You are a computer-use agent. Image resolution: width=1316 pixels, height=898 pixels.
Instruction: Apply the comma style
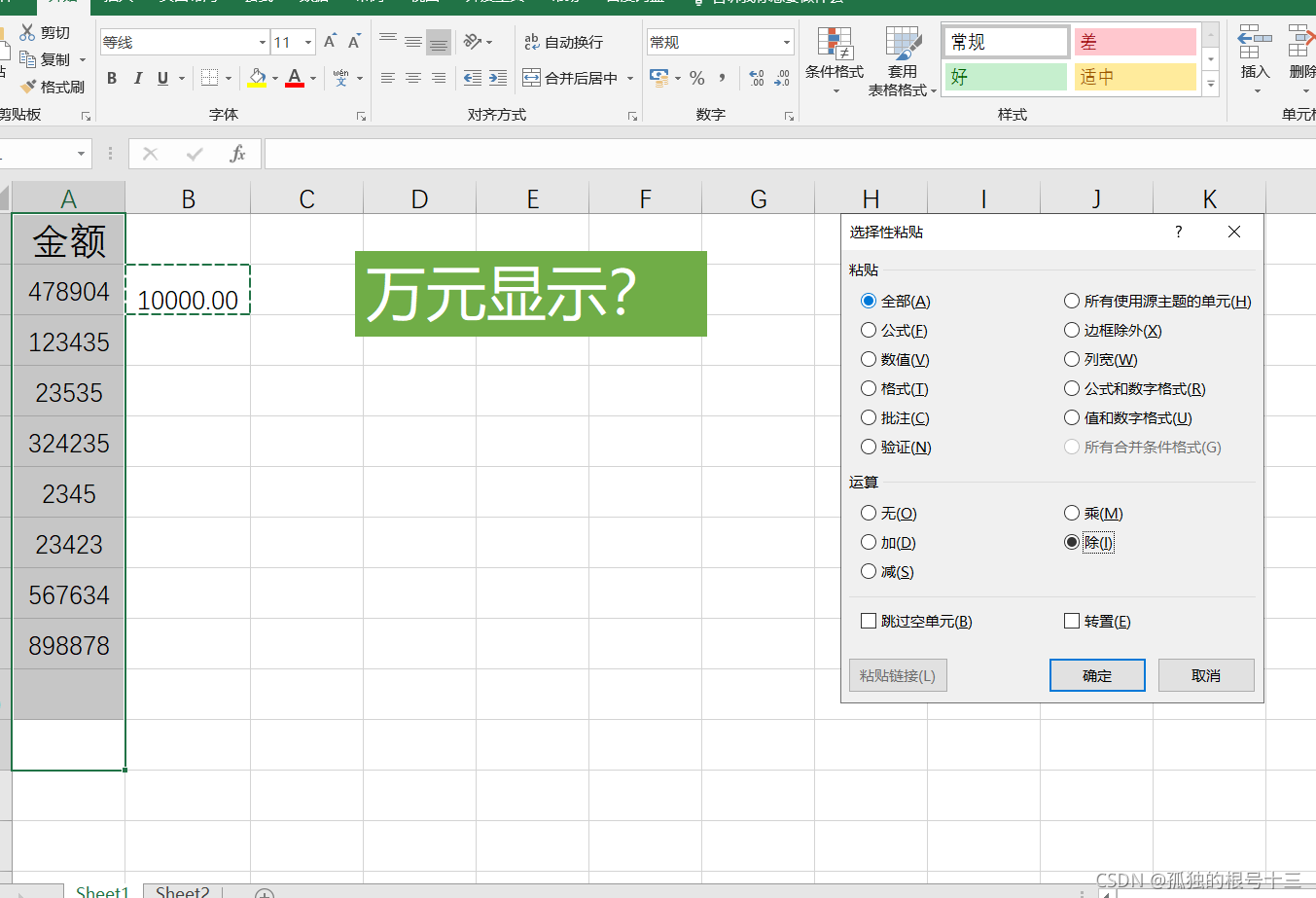click(x=722, y=78)
